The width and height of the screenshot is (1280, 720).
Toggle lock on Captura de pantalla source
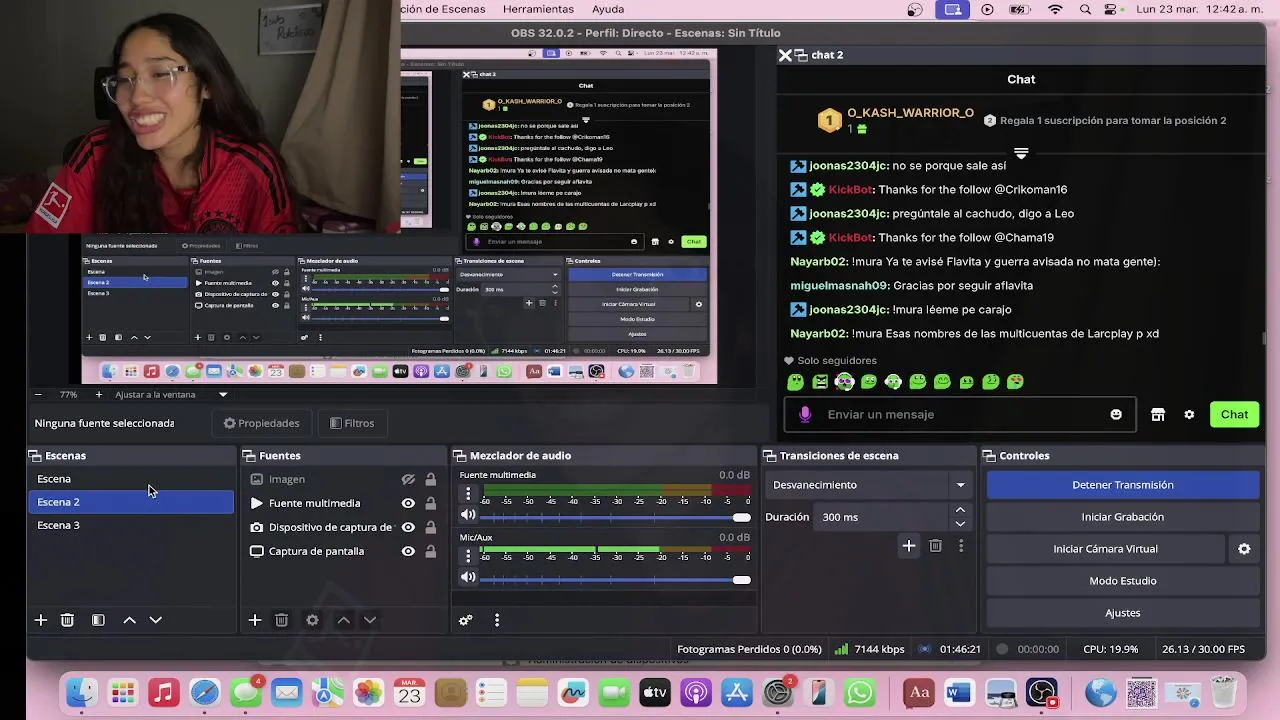(x=431, y=551)
